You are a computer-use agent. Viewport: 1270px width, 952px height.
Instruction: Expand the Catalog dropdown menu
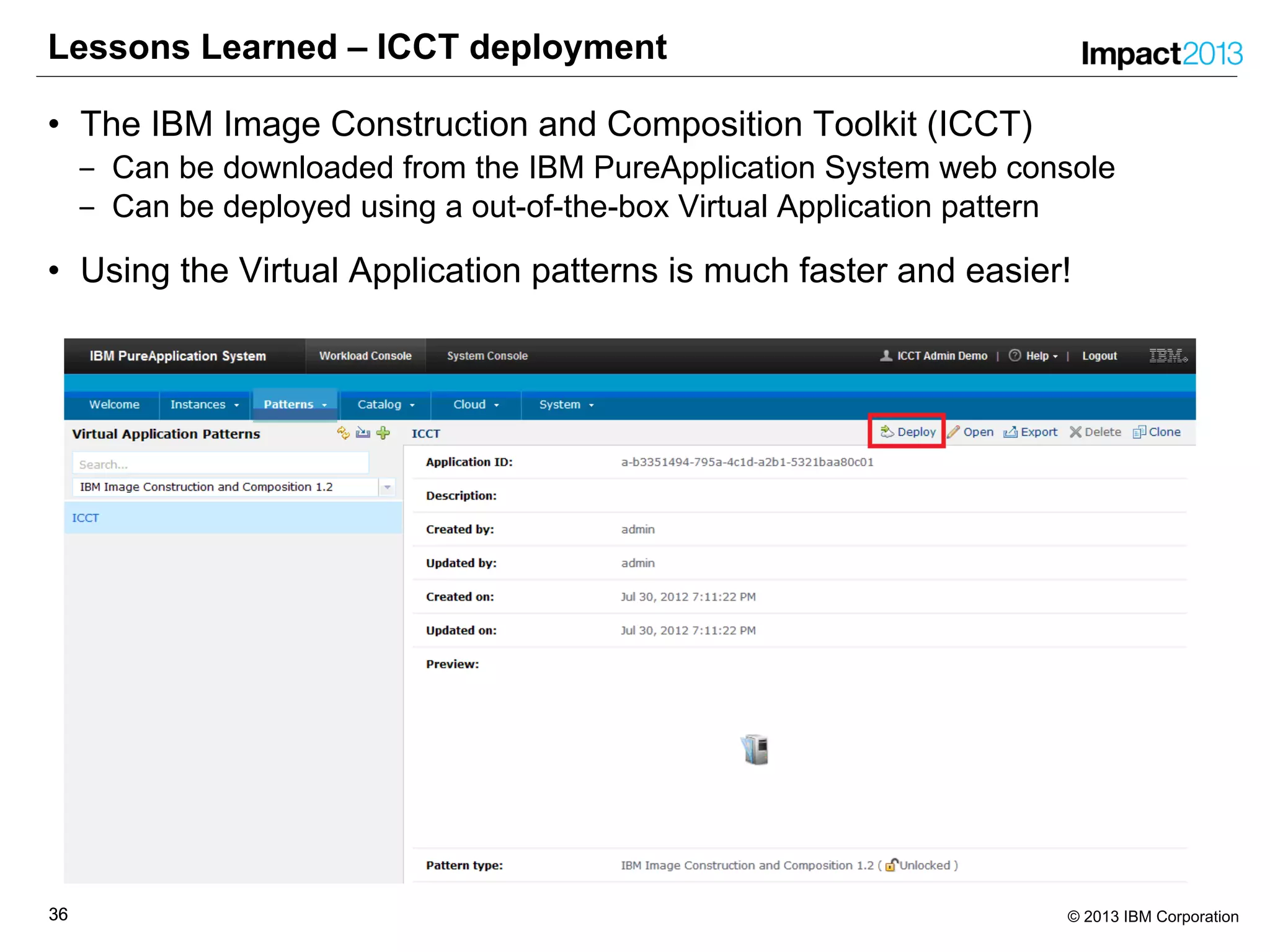pos(386,405)
